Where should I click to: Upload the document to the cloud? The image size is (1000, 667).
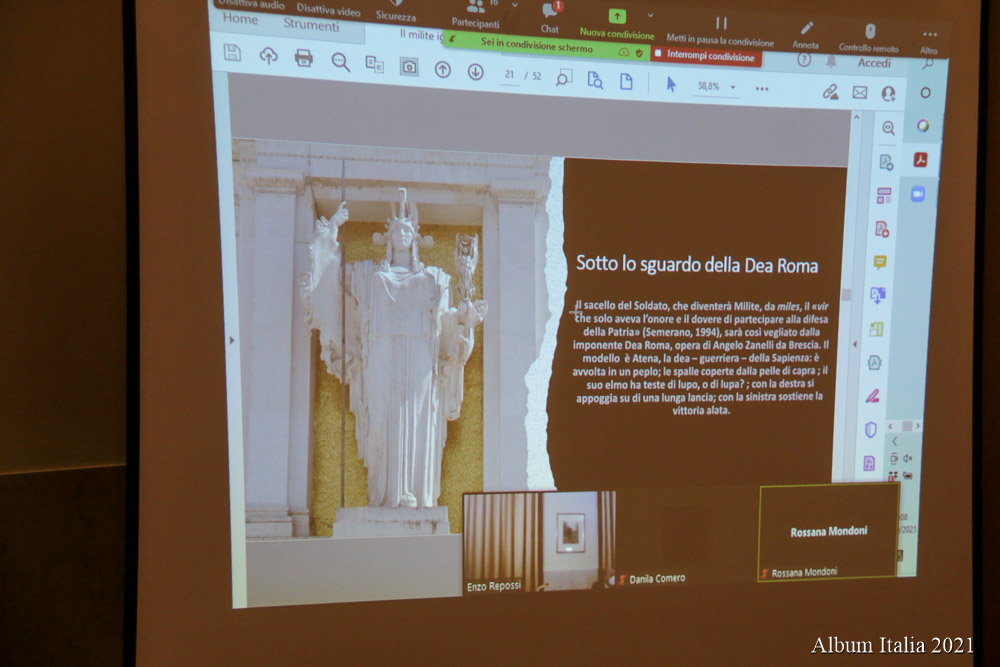click(x=268, y=56)
